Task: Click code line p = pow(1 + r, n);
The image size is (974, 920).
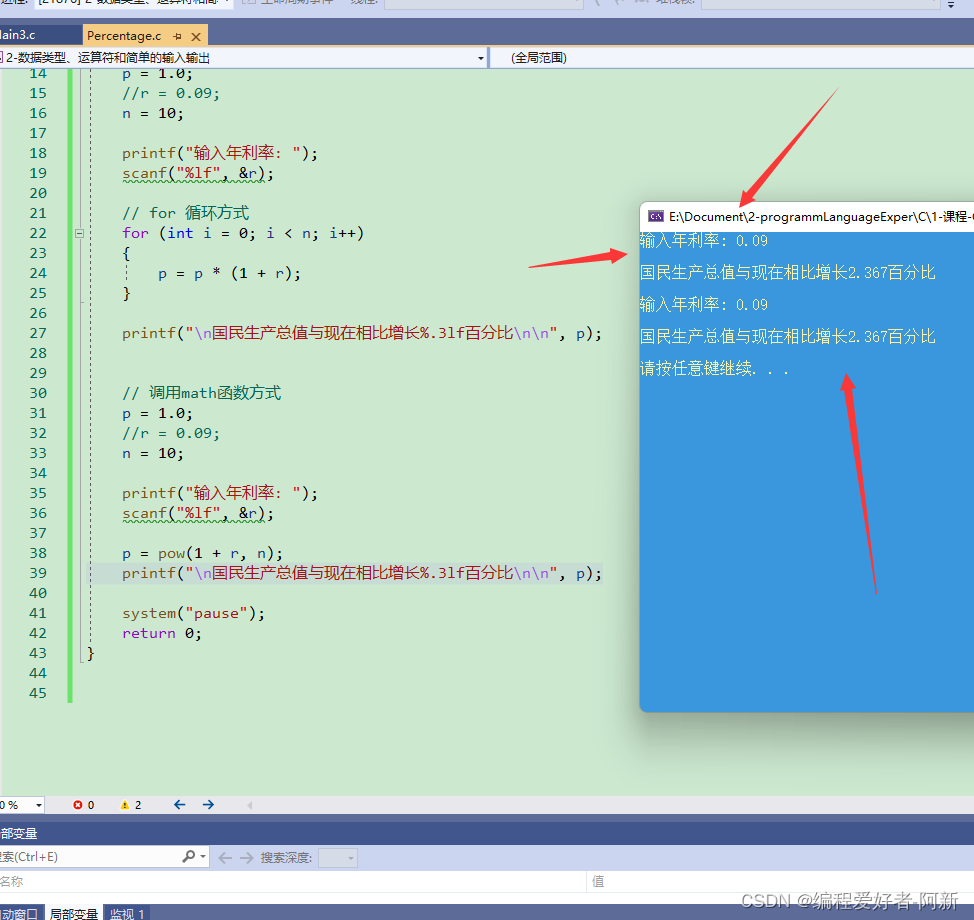Action: pos(203,553)
